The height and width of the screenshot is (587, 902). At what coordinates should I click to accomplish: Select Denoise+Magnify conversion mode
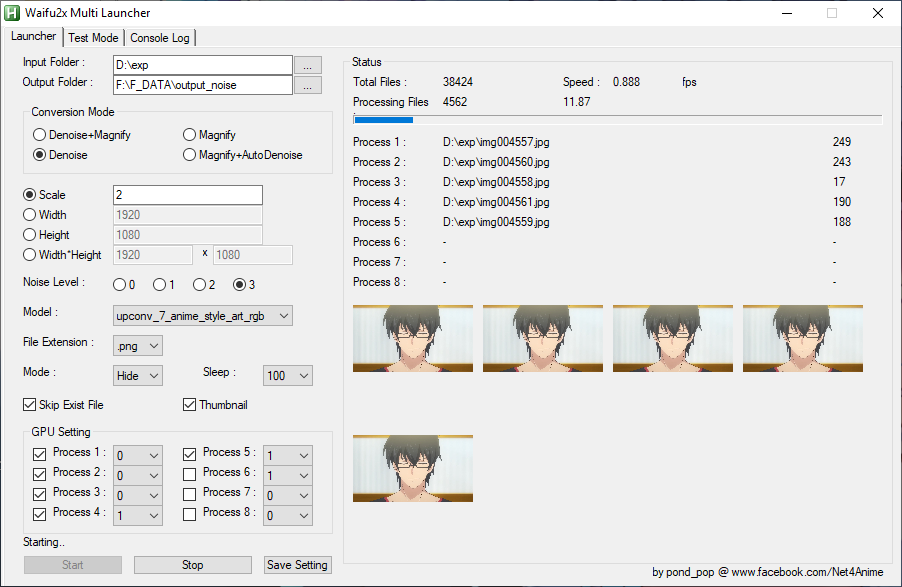[x=40, y=135]
